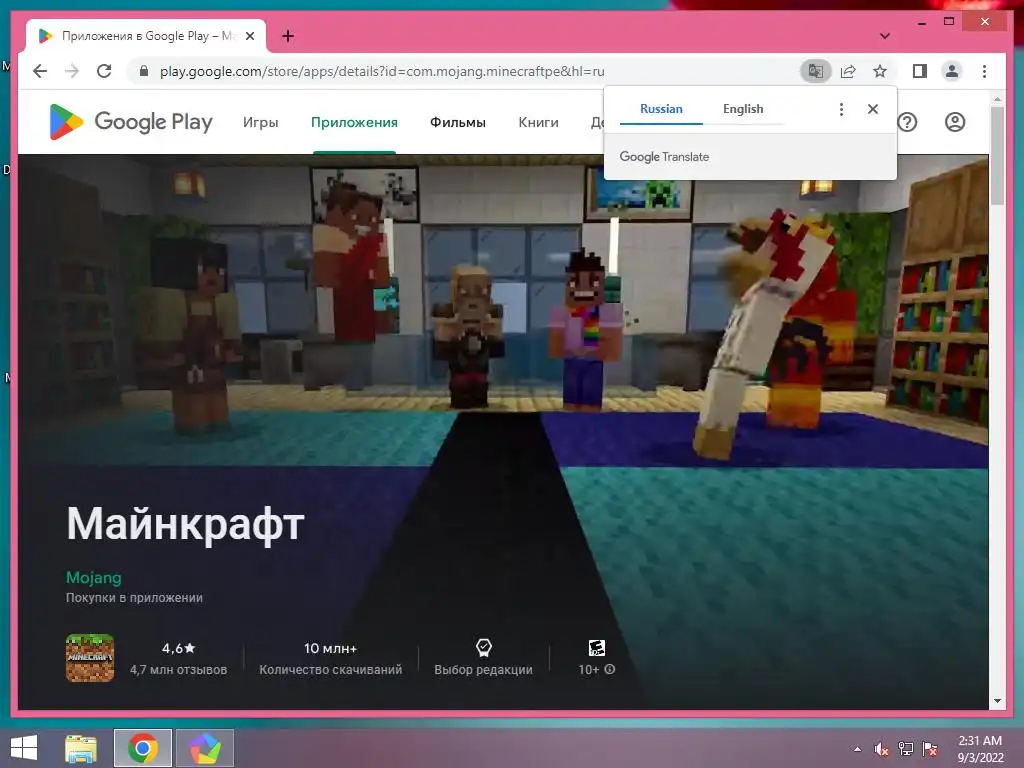Click 'Покупки в приложении' text
This screenshot has width=1024, height=768.
coord(135,598)
